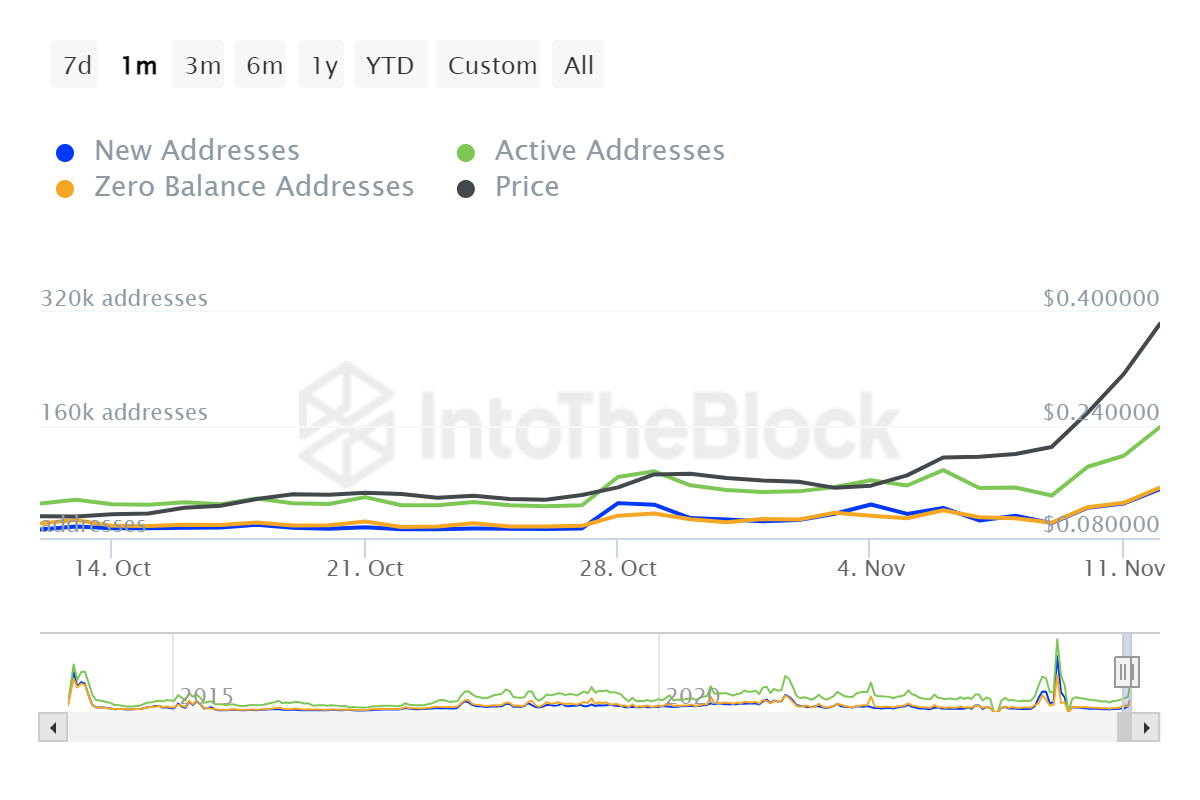Select the 7d time range button

coord(75,66)
